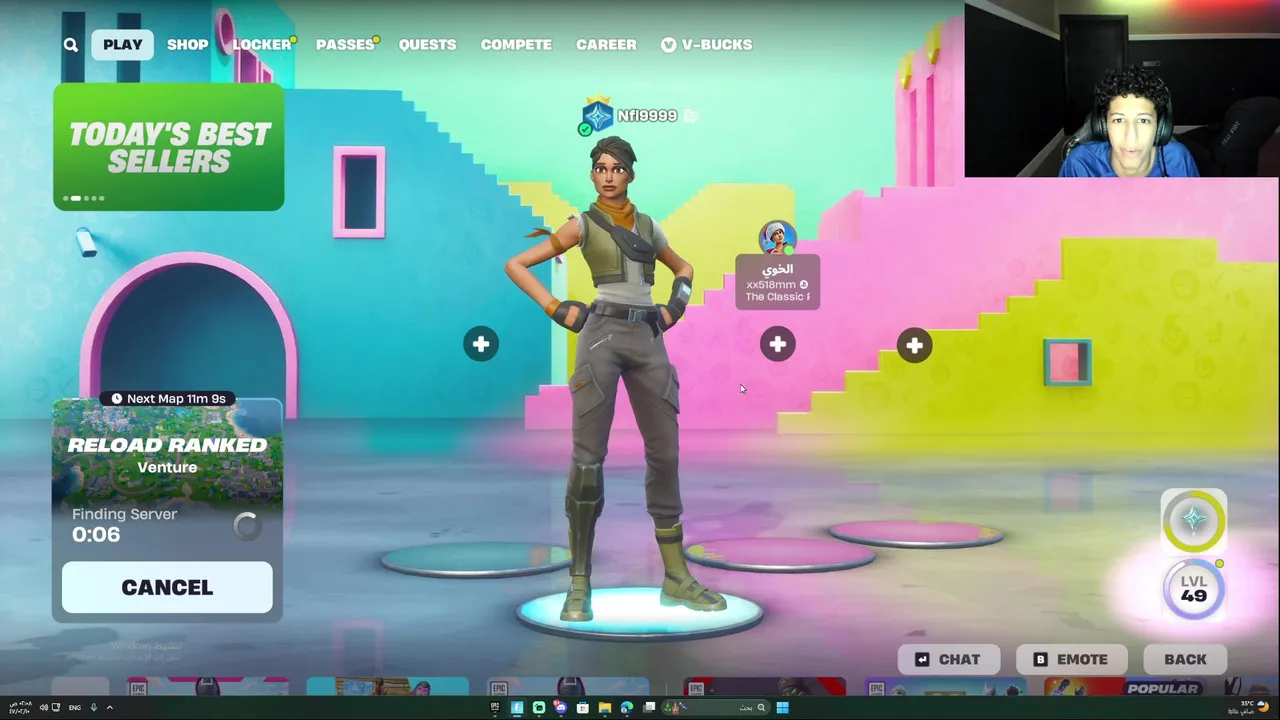
Task: Open the avatar above the party member card
Action: click(777, 239)
